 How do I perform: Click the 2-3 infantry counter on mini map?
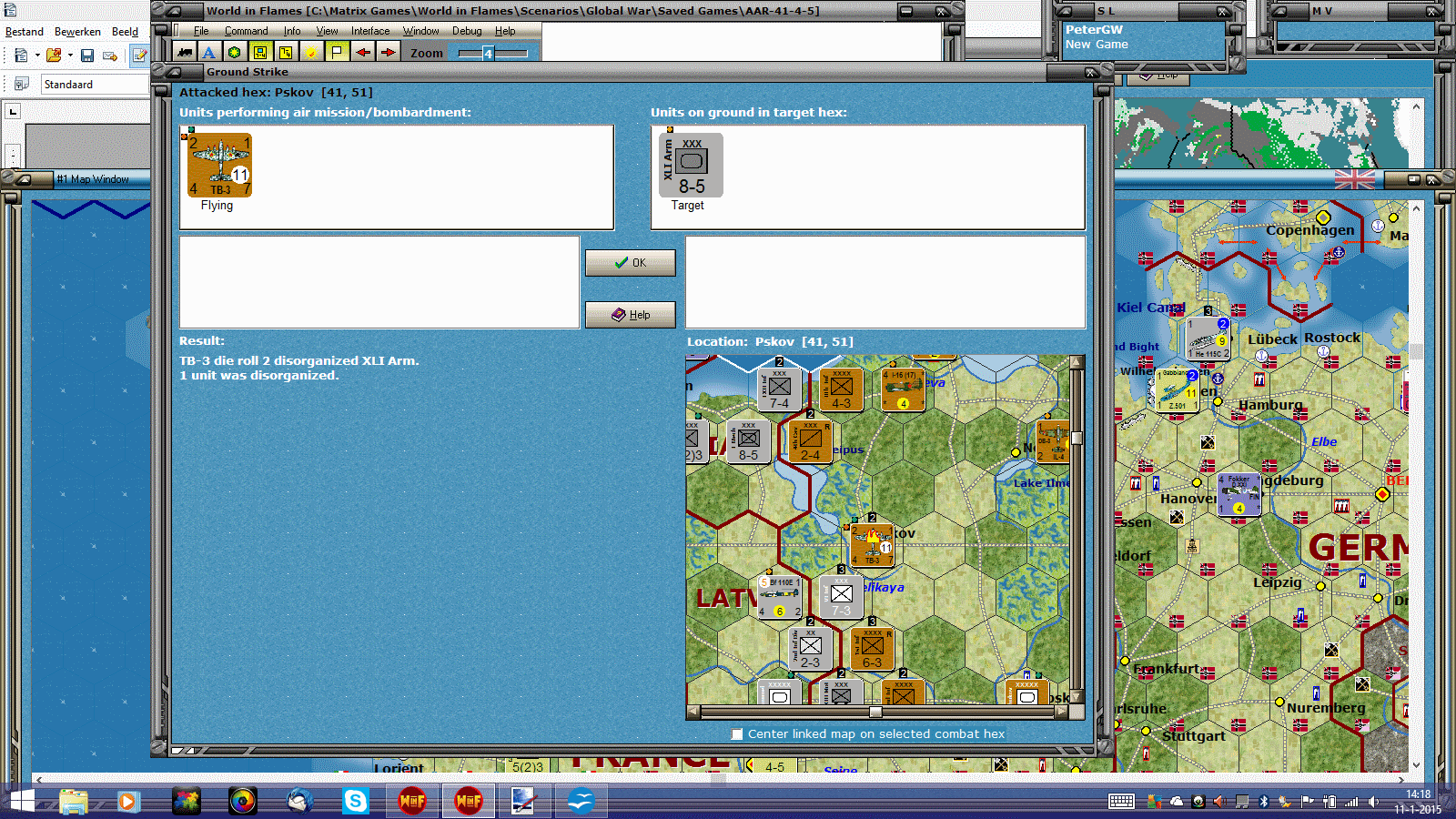click(x=810, y=649)
